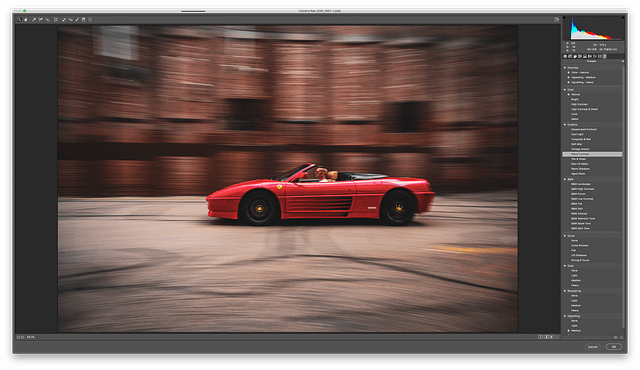The height and width of the screenshot is (370, 640).
Task: Click the Cancel button
Action: 593,347
